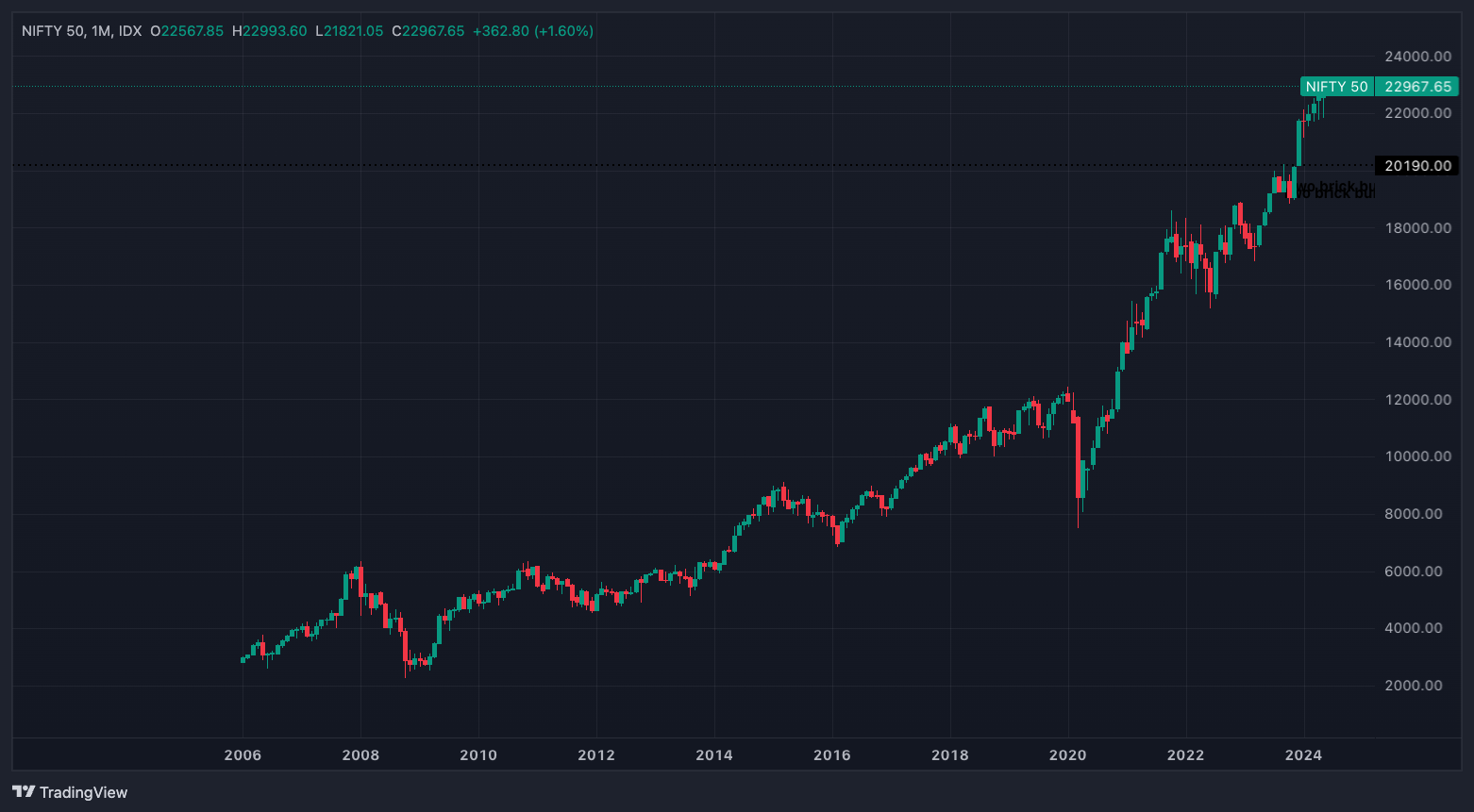Click the 22967.65 current price label
This screenshot has width=1474, height=812.
(x=1417, y=87)
